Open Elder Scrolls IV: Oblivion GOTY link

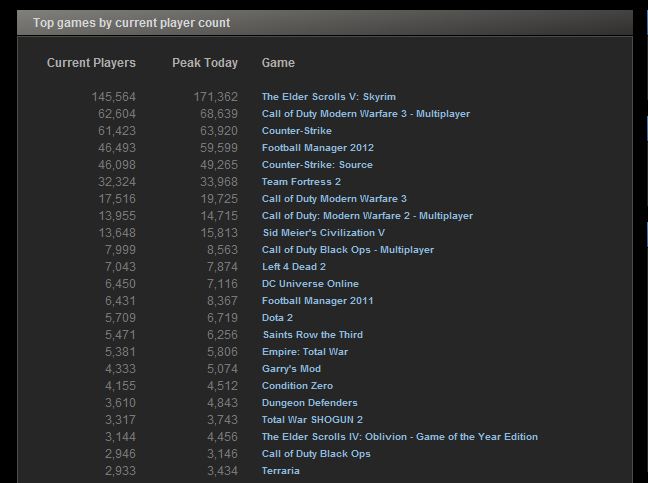pos(400,437)
